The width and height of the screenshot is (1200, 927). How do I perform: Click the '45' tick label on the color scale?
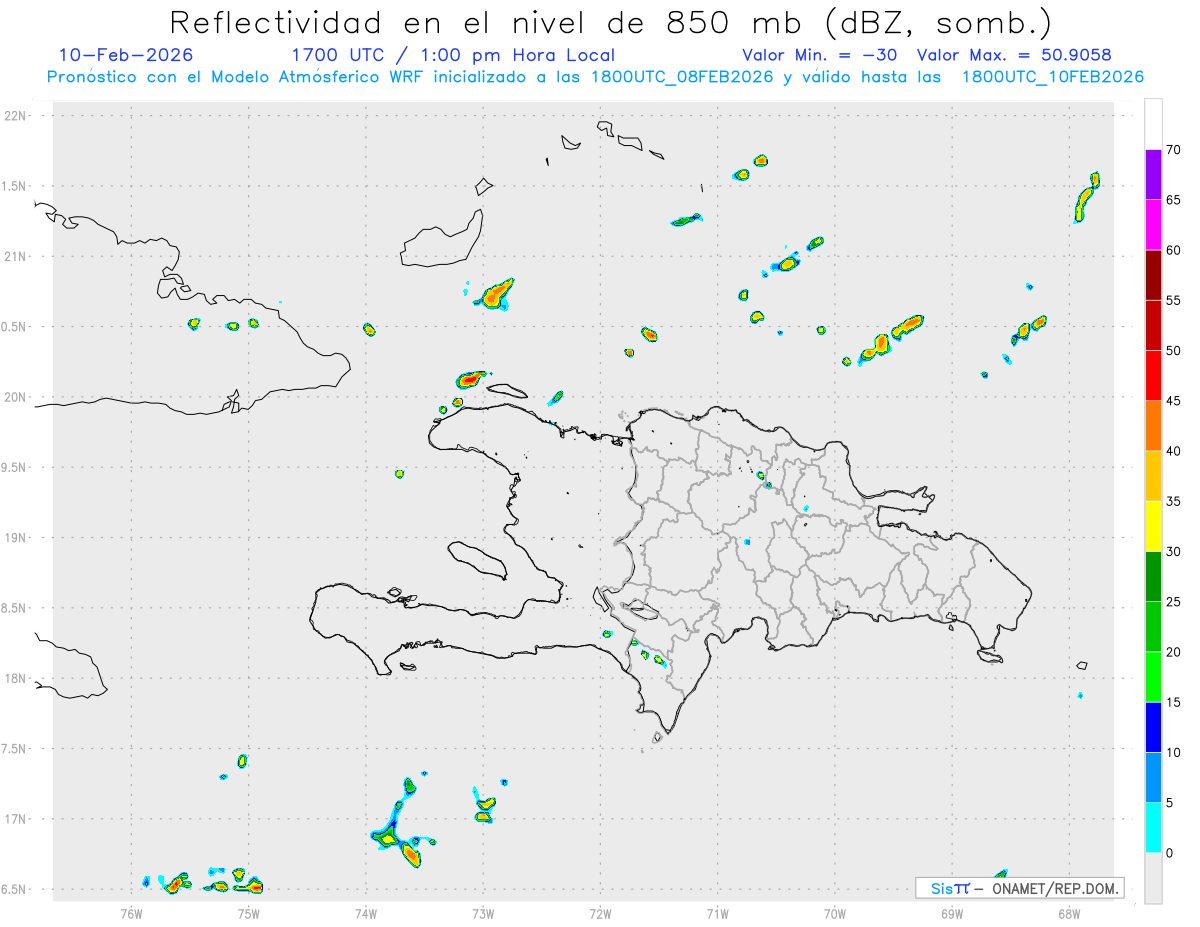tap(1174, 401)
